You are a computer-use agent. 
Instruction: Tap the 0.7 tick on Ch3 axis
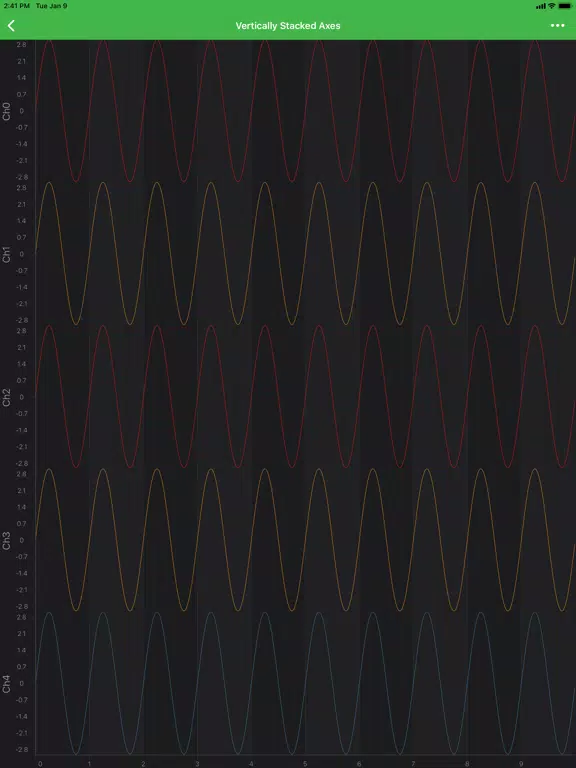point(22,524)
